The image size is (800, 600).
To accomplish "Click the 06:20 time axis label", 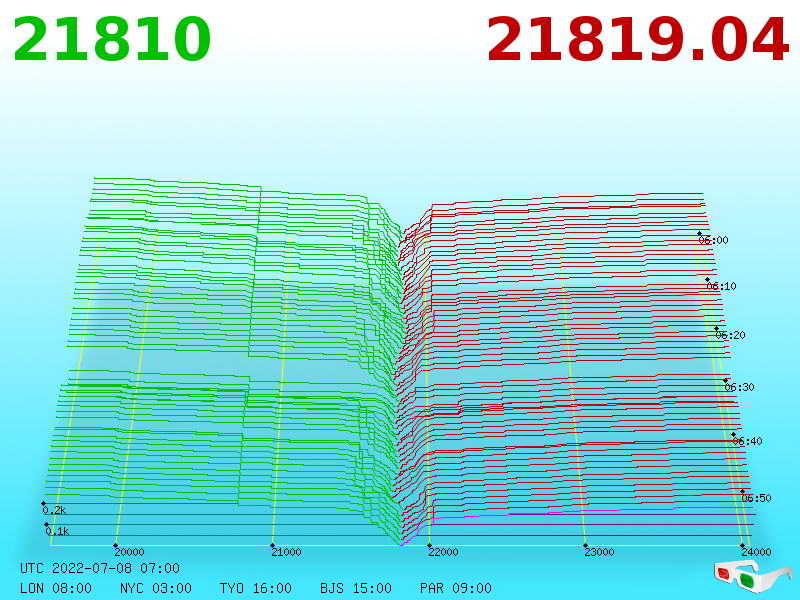I will (730, 335).
